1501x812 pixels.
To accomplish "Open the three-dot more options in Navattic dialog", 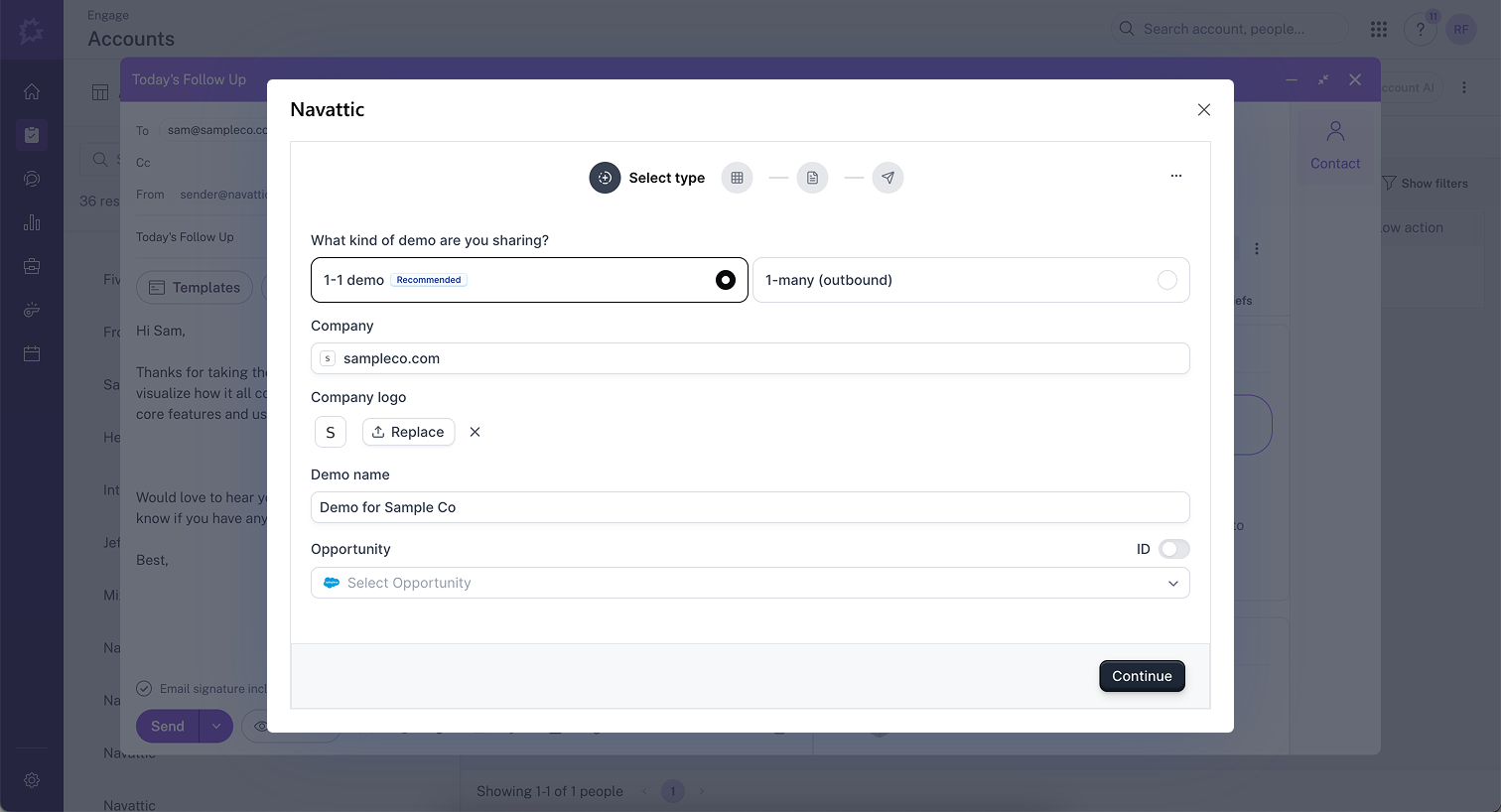I will tap(1175, 176).
